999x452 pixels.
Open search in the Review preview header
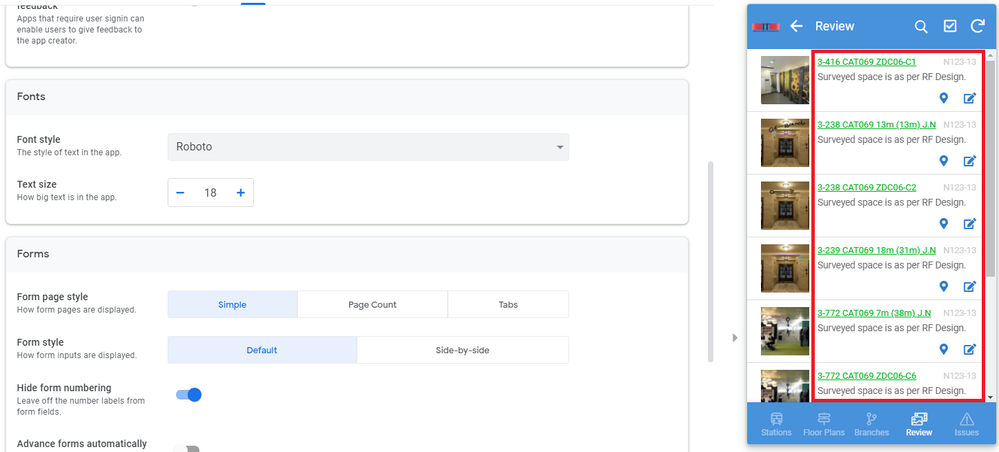[x=921, y=26]
